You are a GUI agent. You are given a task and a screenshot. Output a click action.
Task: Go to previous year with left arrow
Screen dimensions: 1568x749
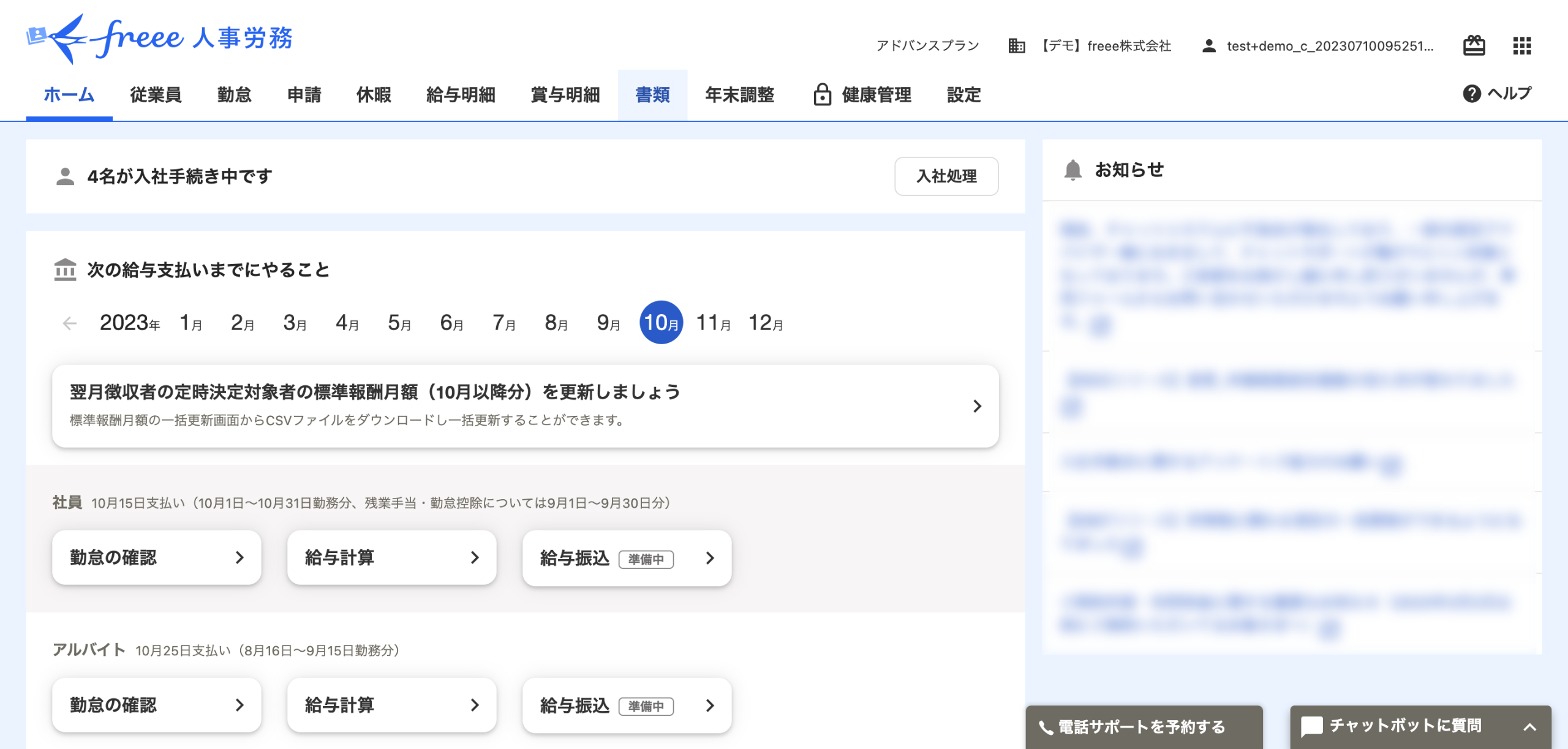[70, 323]
